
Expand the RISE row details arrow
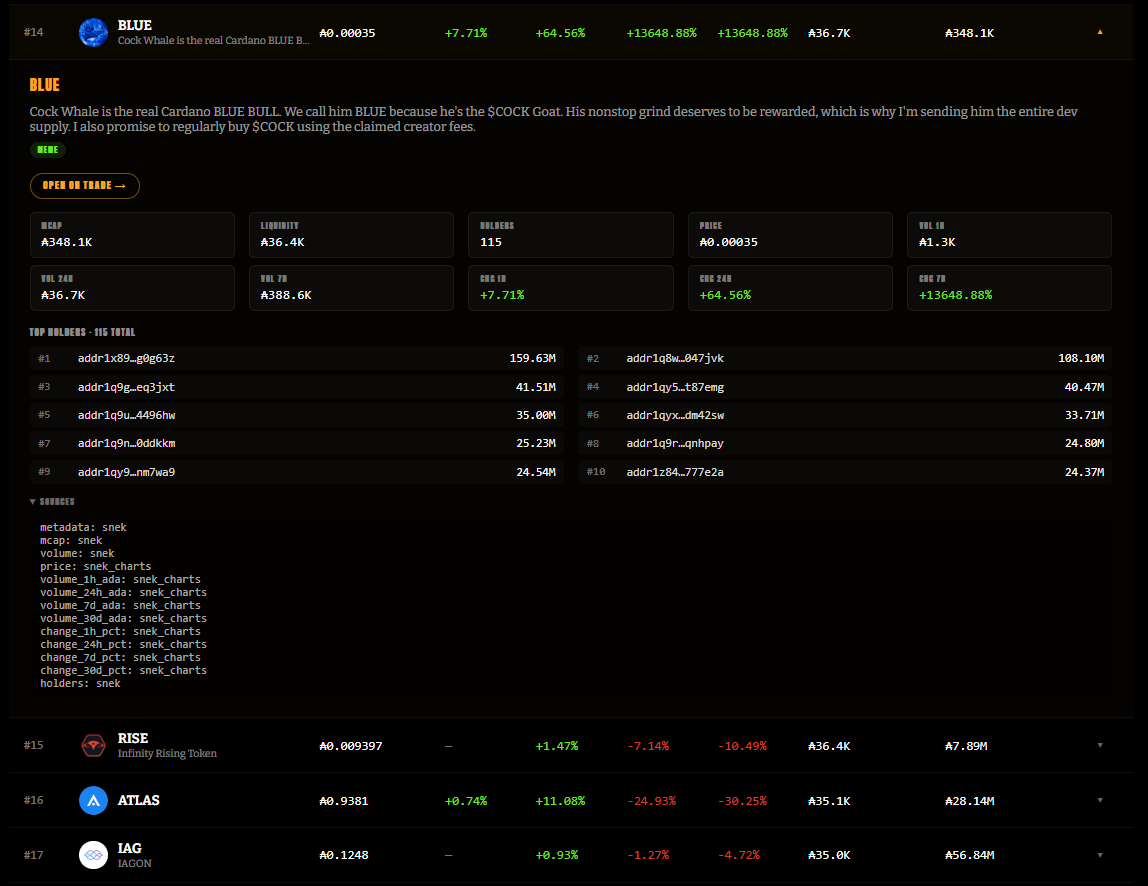1100,745
